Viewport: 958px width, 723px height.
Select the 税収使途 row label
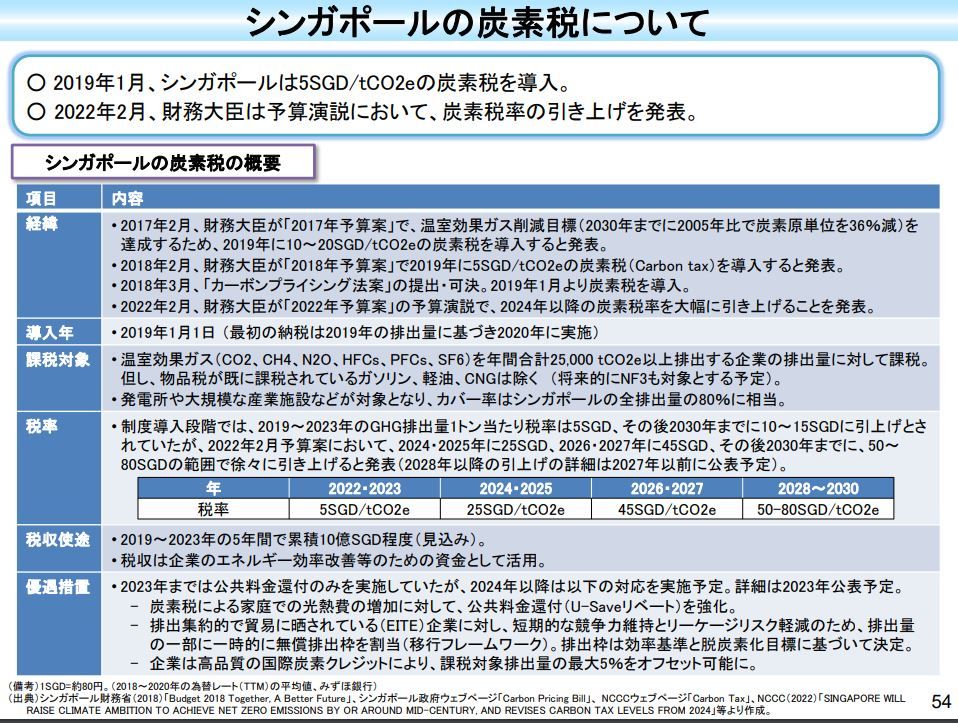tap(58, 539)
